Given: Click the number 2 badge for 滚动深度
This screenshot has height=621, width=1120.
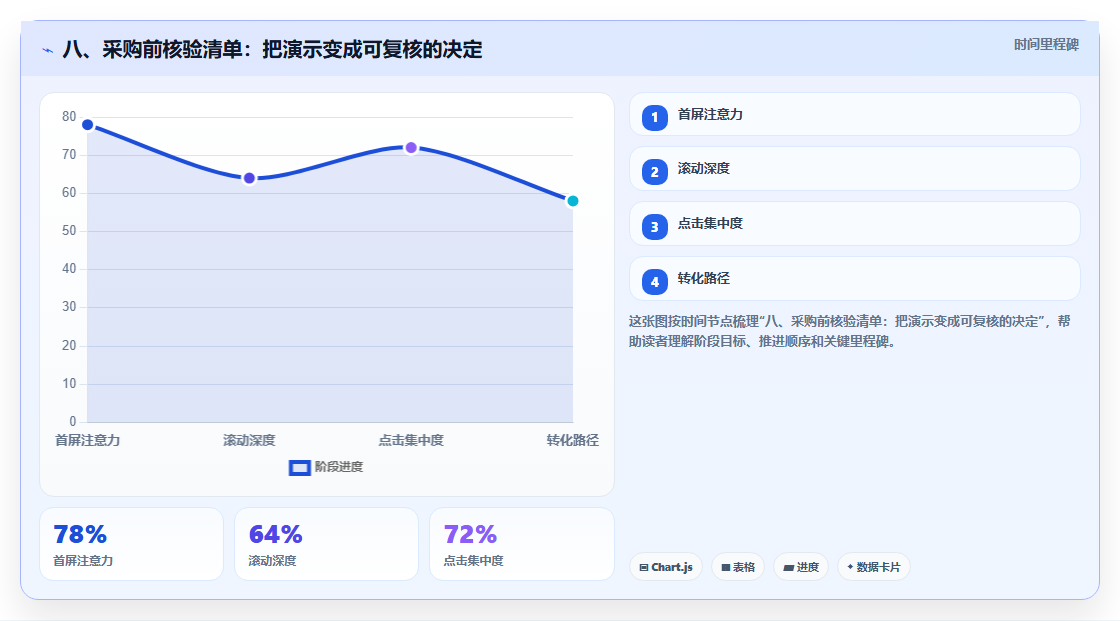Looking at the screenshot, I should coord(654,172).
